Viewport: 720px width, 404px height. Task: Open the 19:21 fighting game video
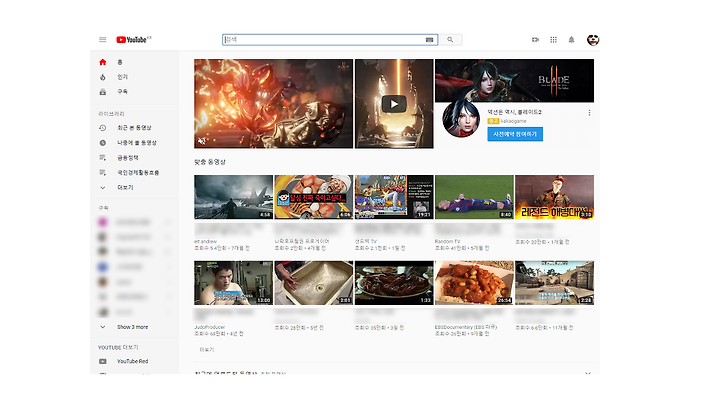[x=394, y=197]
